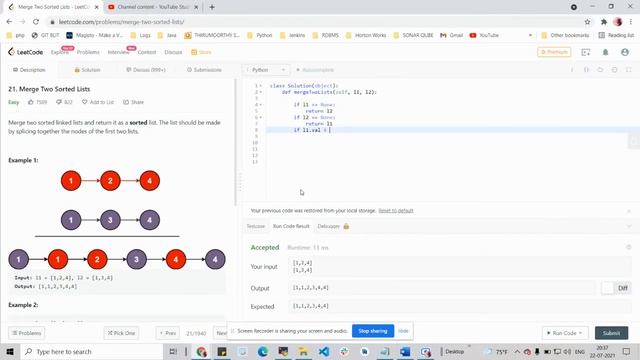Collapse code fold arrow on line 4
Screen dimensions: 640x360
point(261,105)
